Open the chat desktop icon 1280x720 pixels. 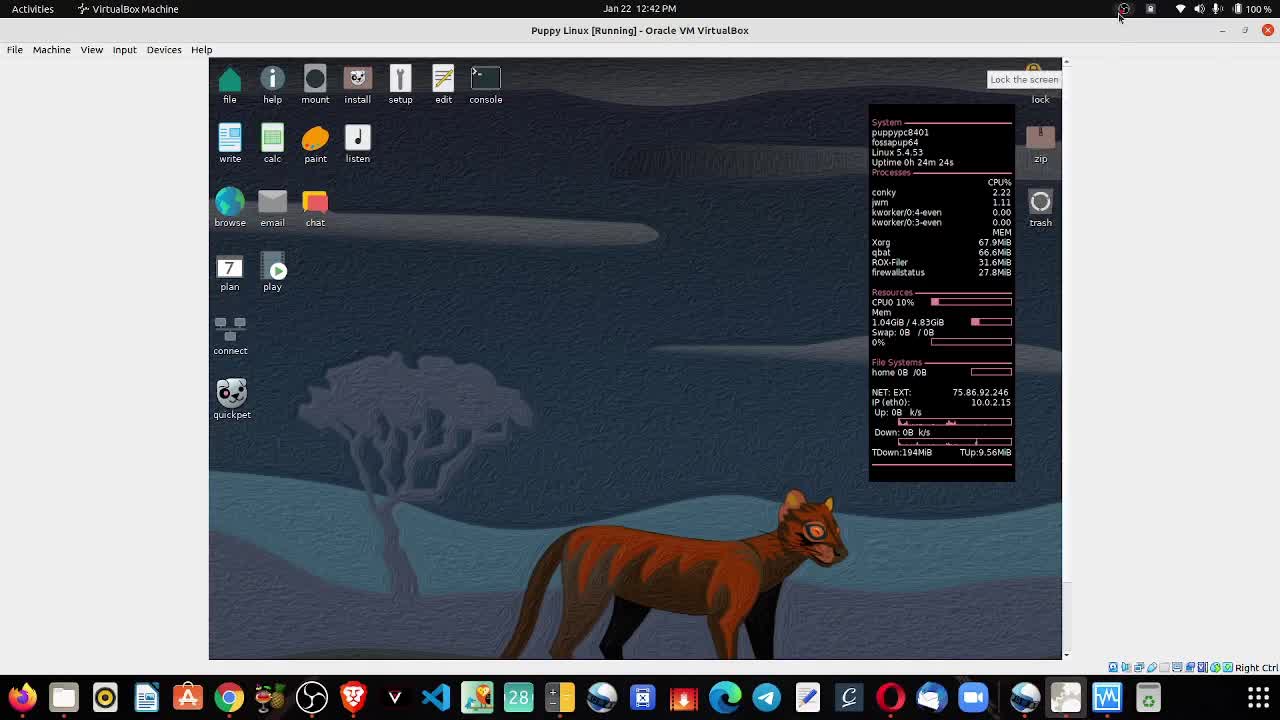(x=315, y=208)
